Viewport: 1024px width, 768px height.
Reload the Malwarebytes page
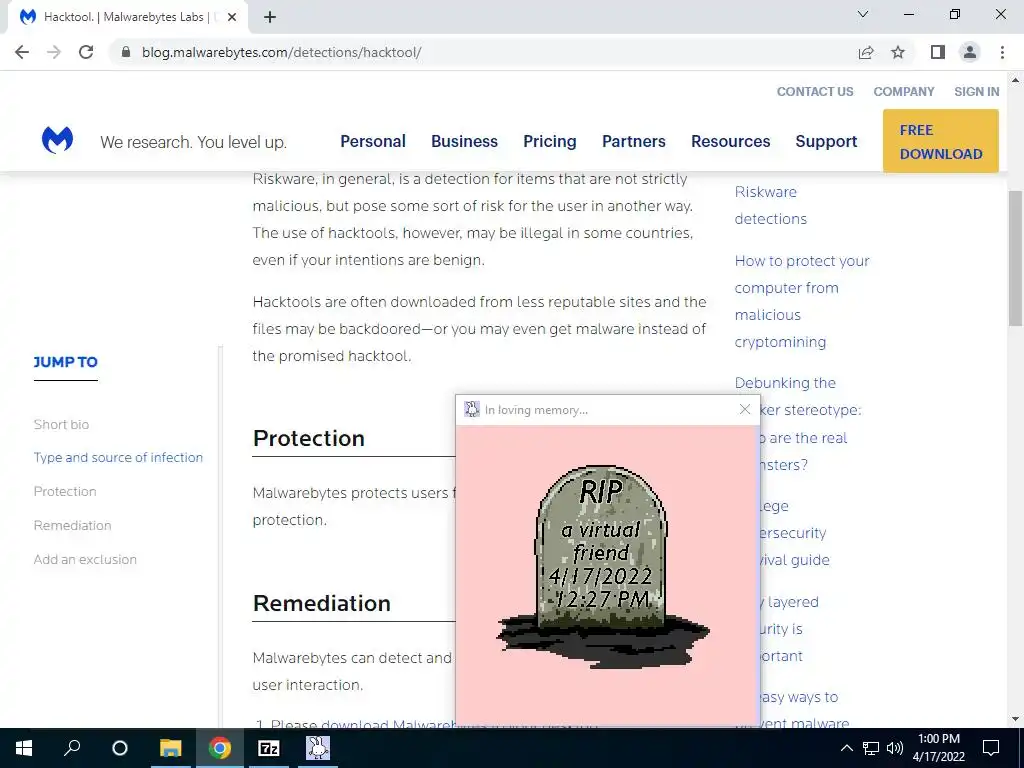[x=86, y=52]
